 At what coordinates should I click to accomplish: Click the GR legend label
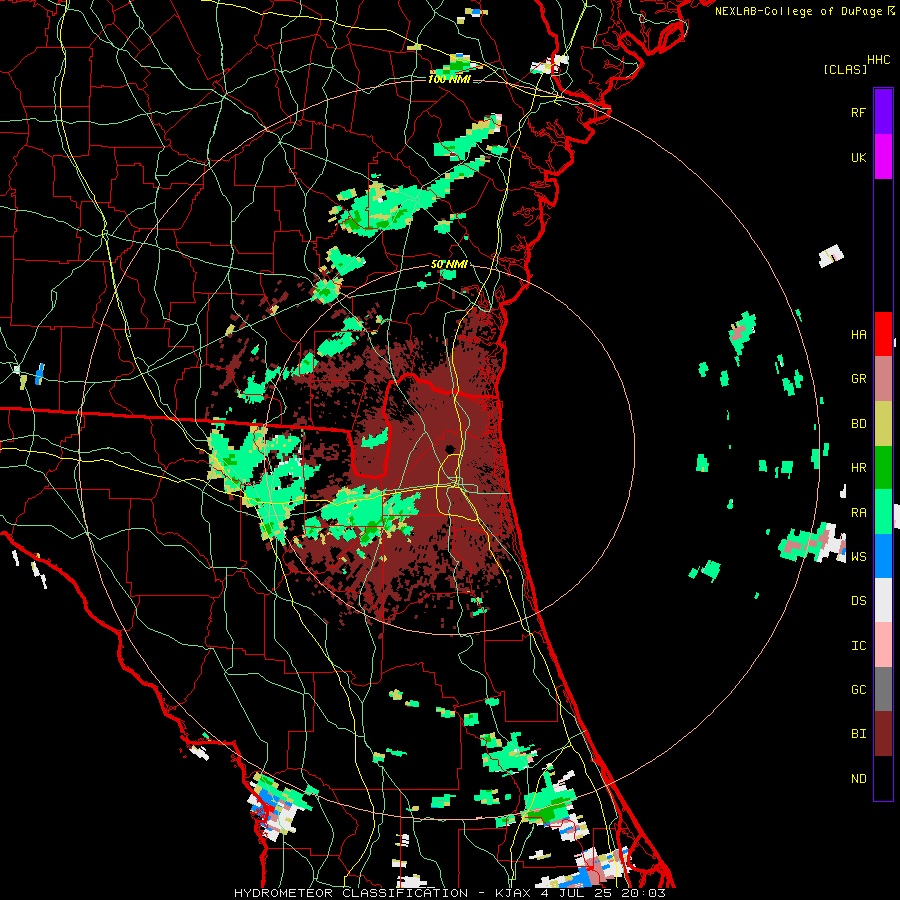(858, 379)
